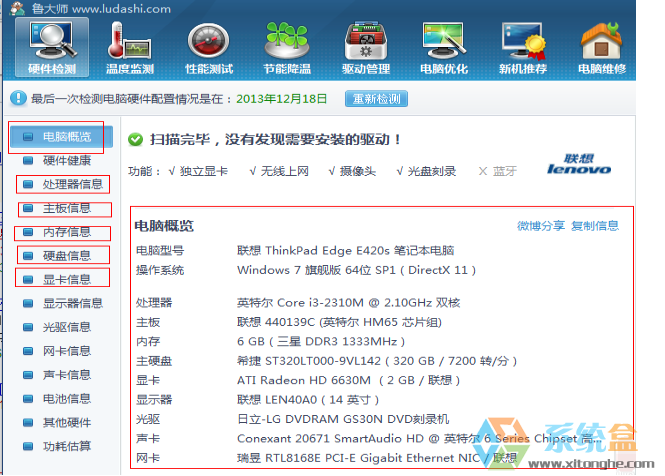Click the 无线上网 feature label
Image resolution: width=665 pixels, height=476 pixels.
[x=284, y=171]
